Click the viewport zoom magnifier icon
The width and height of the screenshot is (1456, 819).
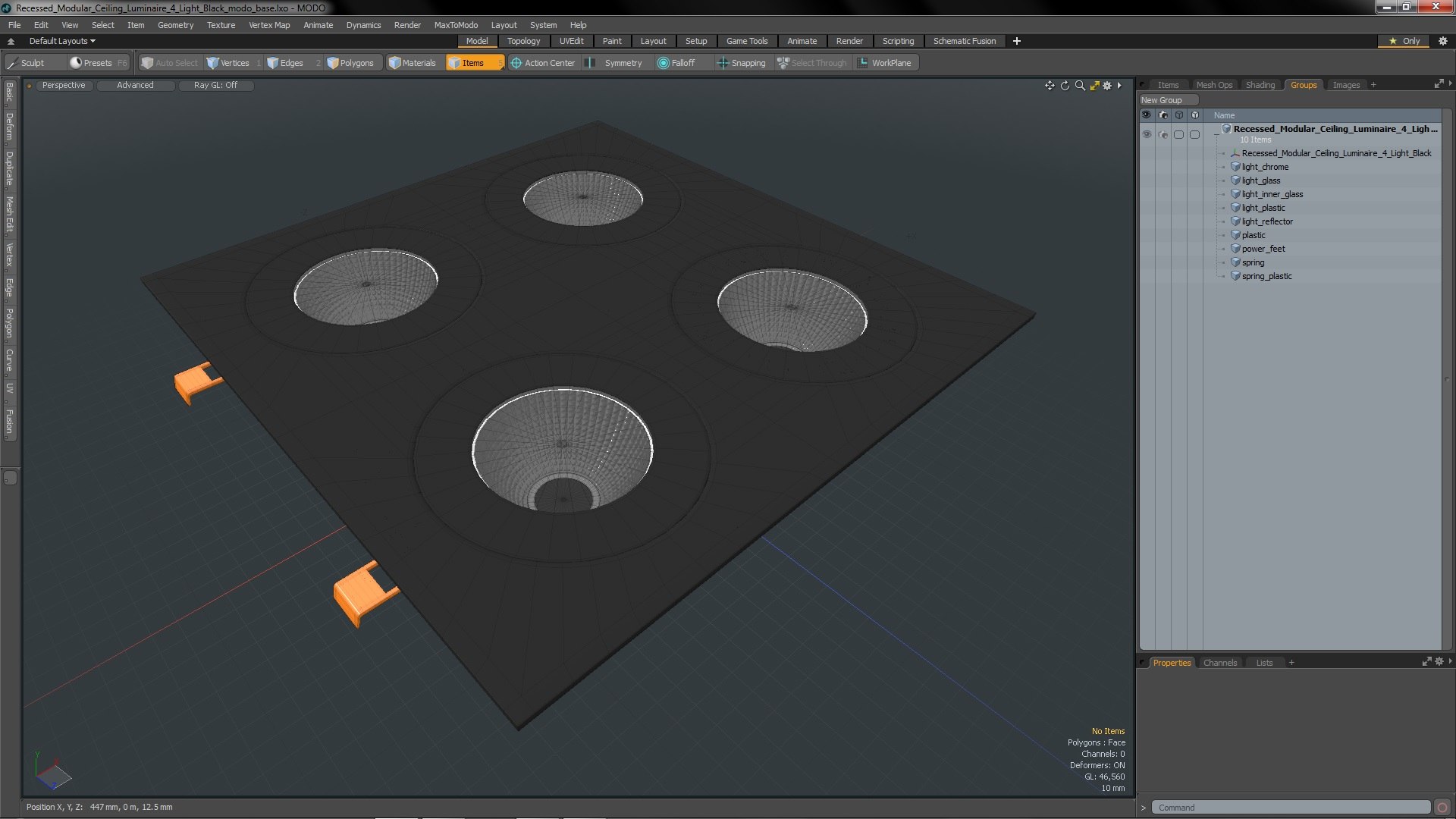pyautogui.click(x=1080, y=86)
